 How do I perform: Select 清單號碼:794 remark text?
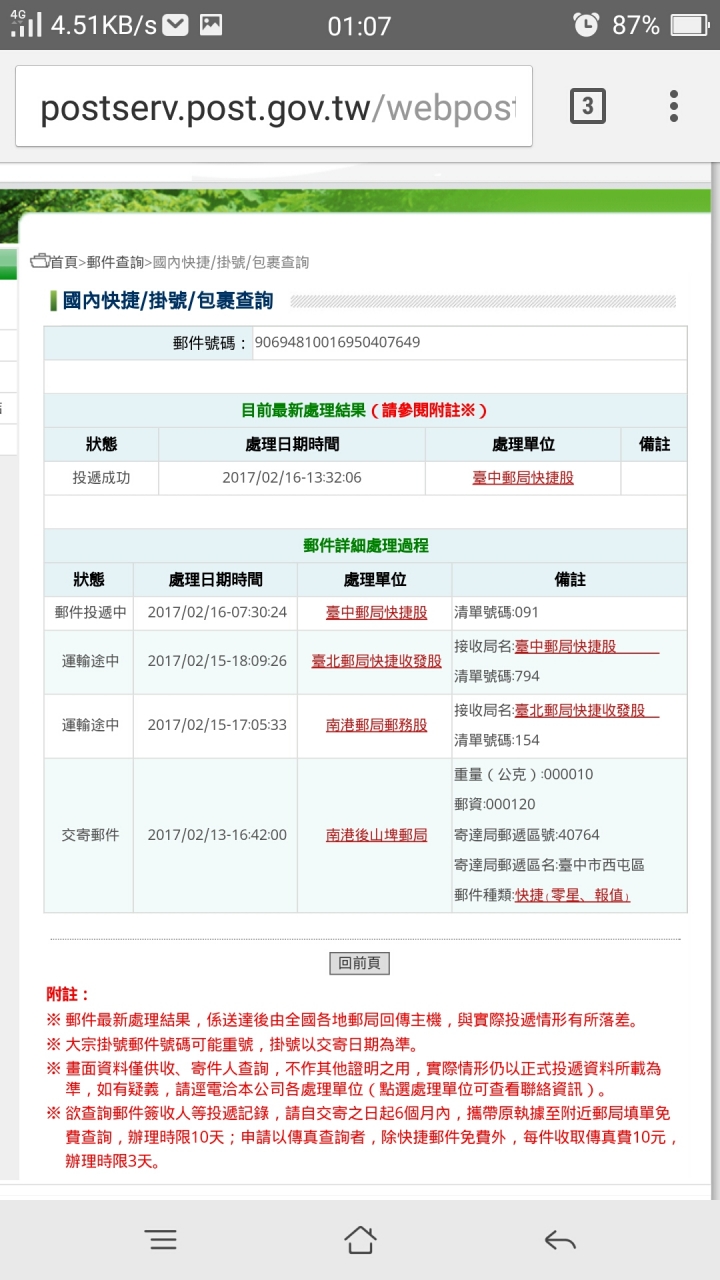(496, 676)
